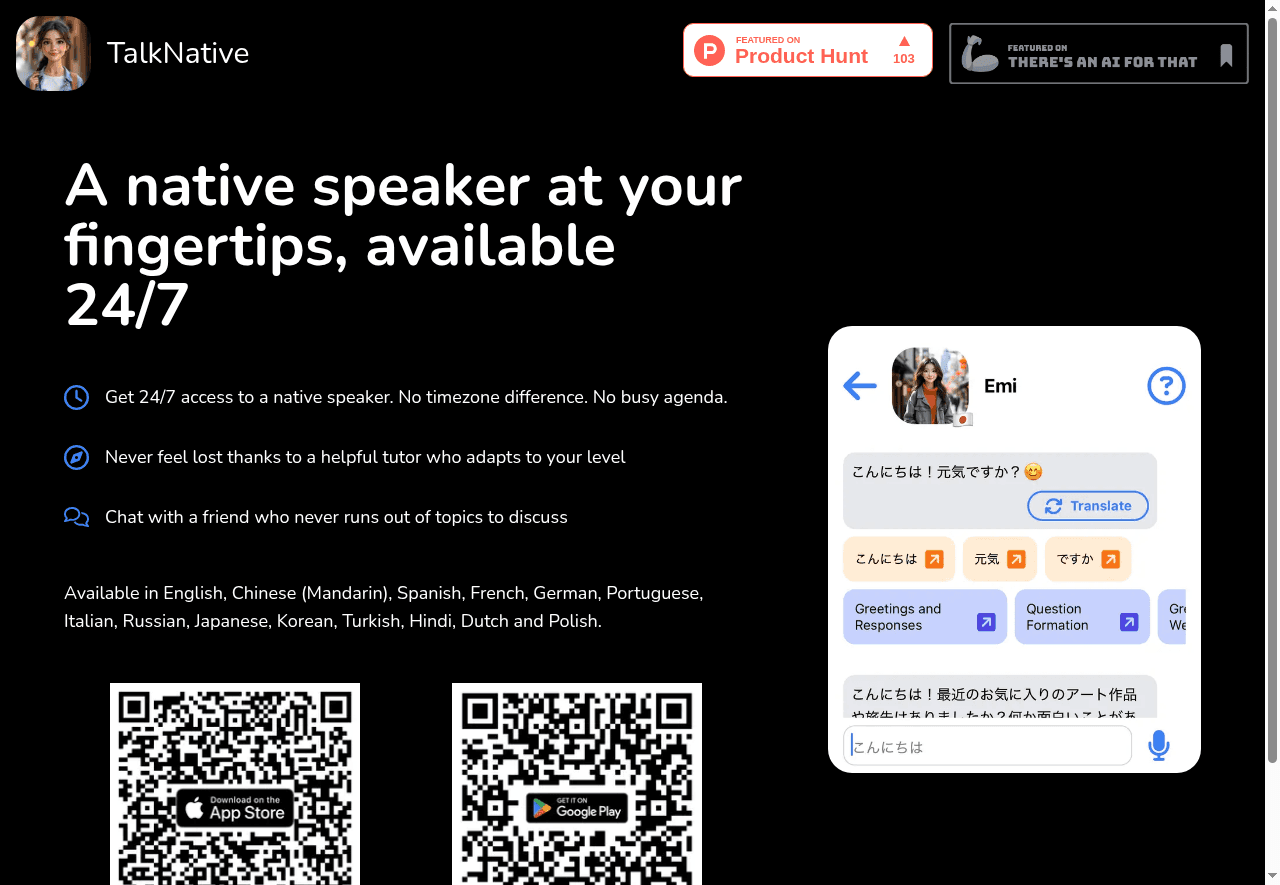The height and width of the screenshot is (885, 1280).
Task: Click the bookmark icon on the AI For That badge
Action: [1226, 53]
